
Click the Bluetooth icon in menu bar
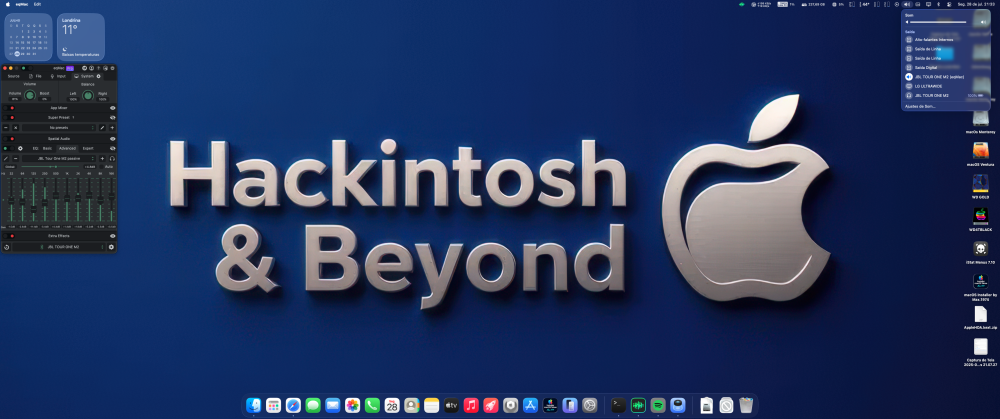tap(939, 4)
